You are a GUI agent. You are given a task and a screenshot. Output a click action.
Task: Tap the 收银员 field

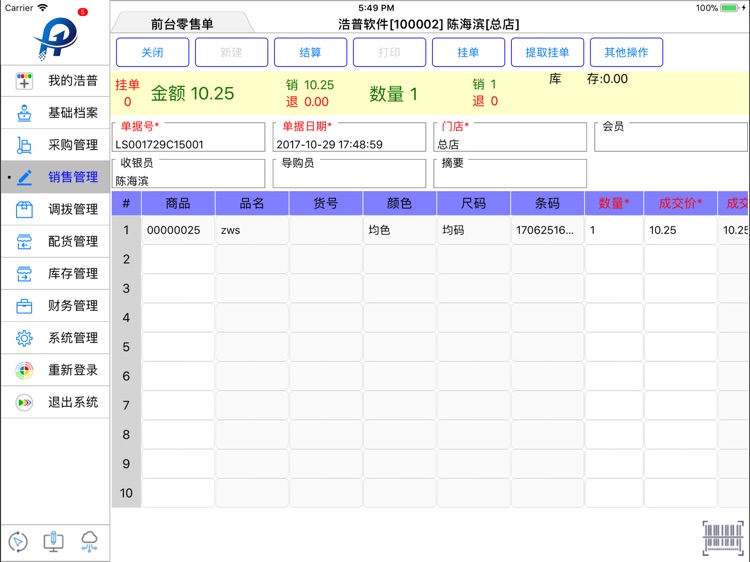[188, 174]
